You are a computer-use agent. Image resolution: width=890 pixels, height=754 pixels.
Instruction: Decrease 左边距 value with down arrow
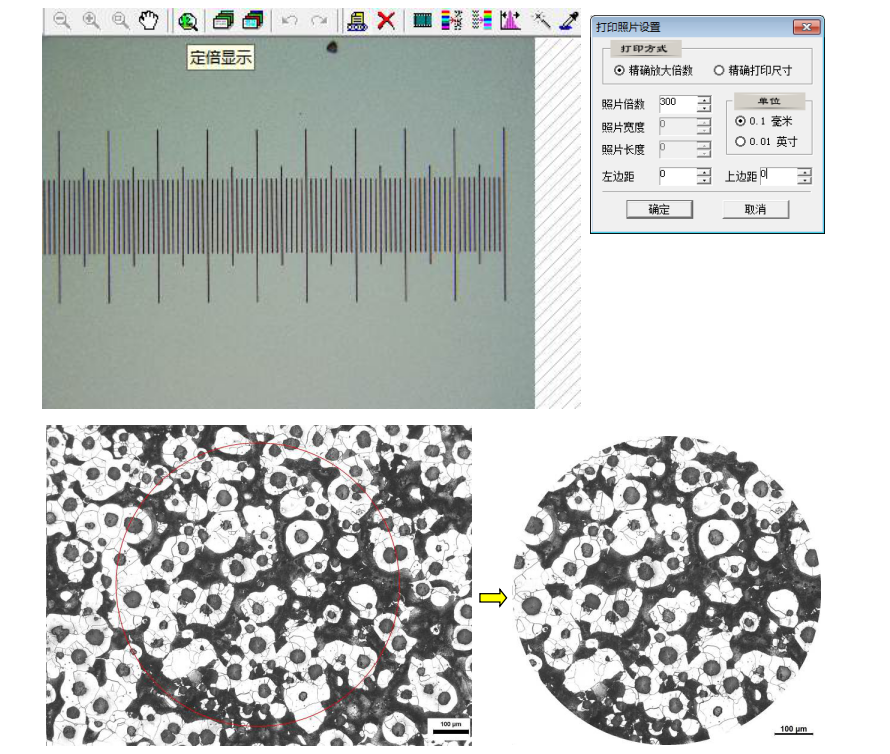coord(704,181)
